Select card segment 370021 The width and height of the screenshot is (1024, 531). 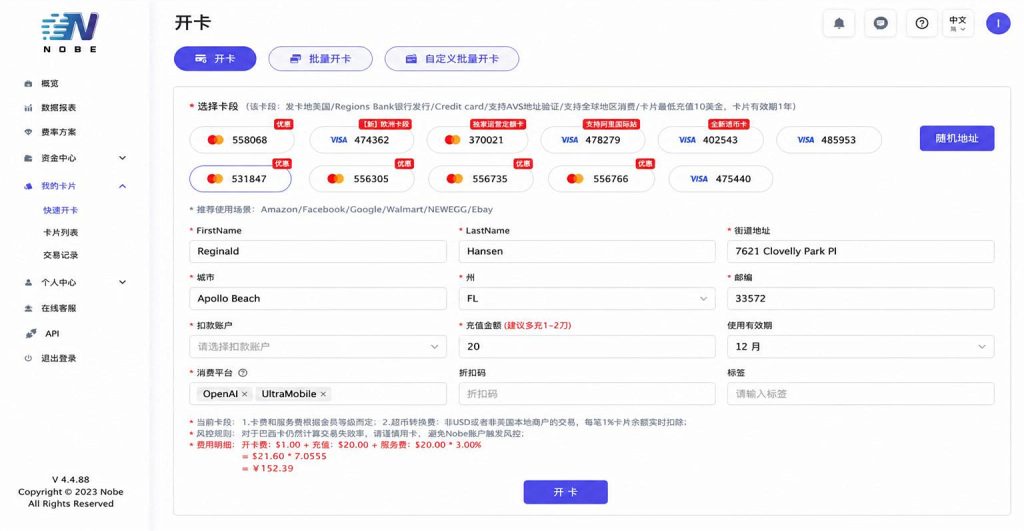point(478,140)
